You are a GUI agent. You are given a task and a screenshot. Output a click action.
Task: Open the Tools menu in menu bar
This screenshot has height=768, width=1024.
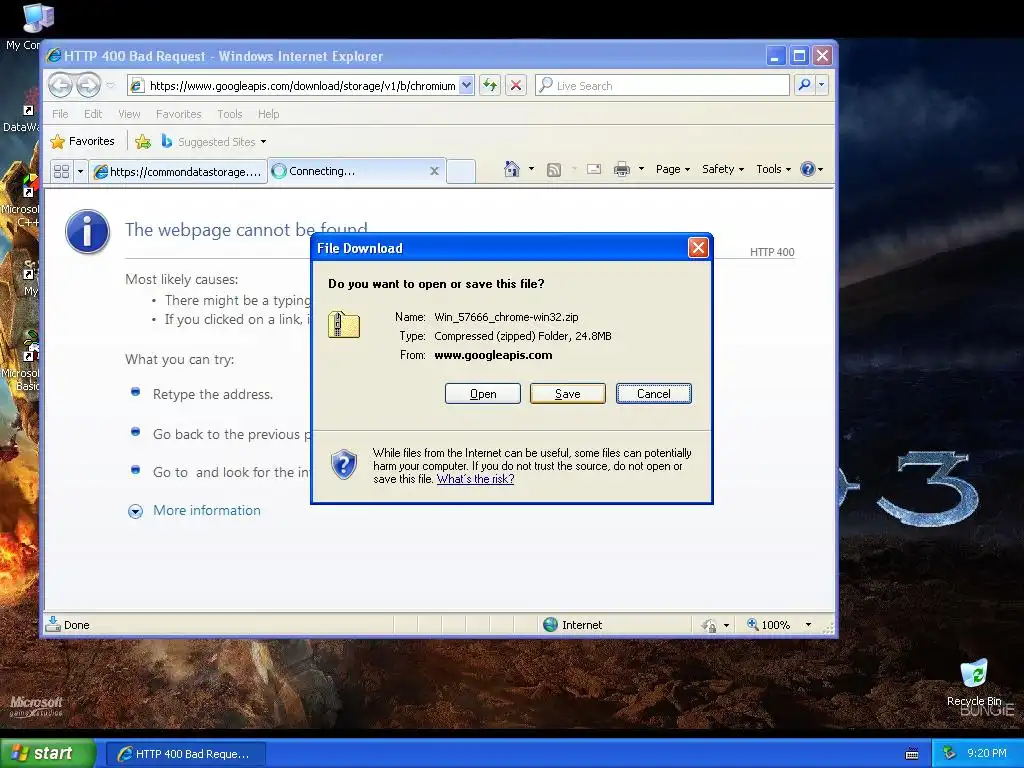[x=230, y=114]
